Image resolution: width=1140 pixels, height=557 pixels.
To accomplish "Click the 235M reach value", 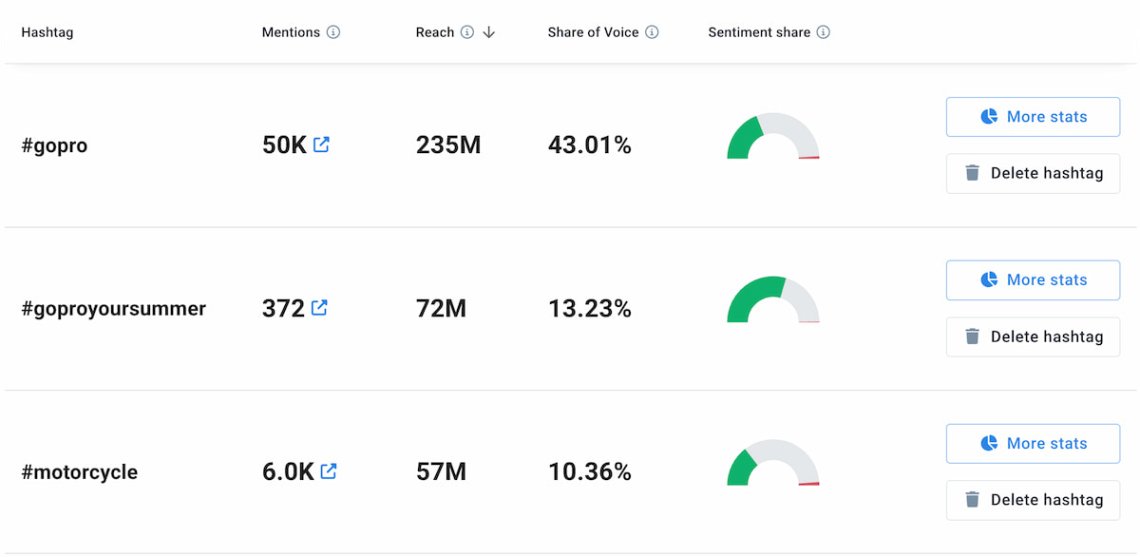I will pos(449,145).
